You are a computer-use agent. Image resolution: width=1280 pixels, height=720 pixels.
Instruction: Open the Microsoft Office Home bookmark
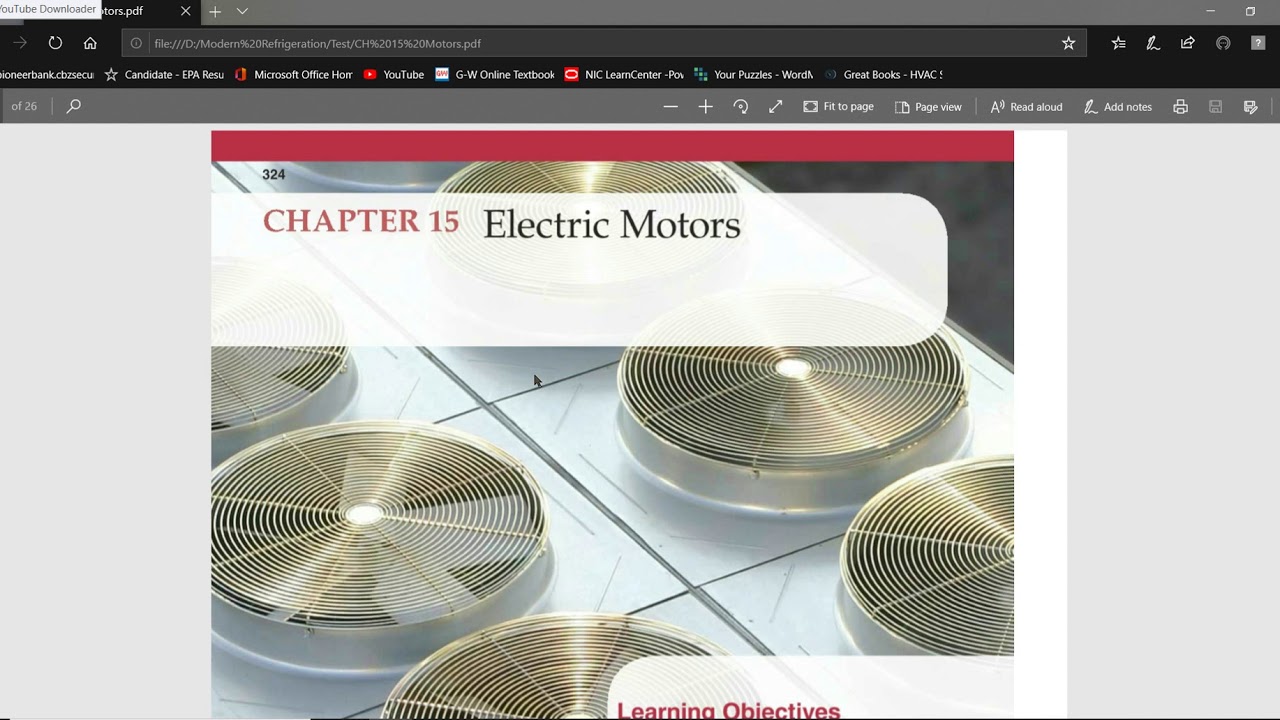293,74
